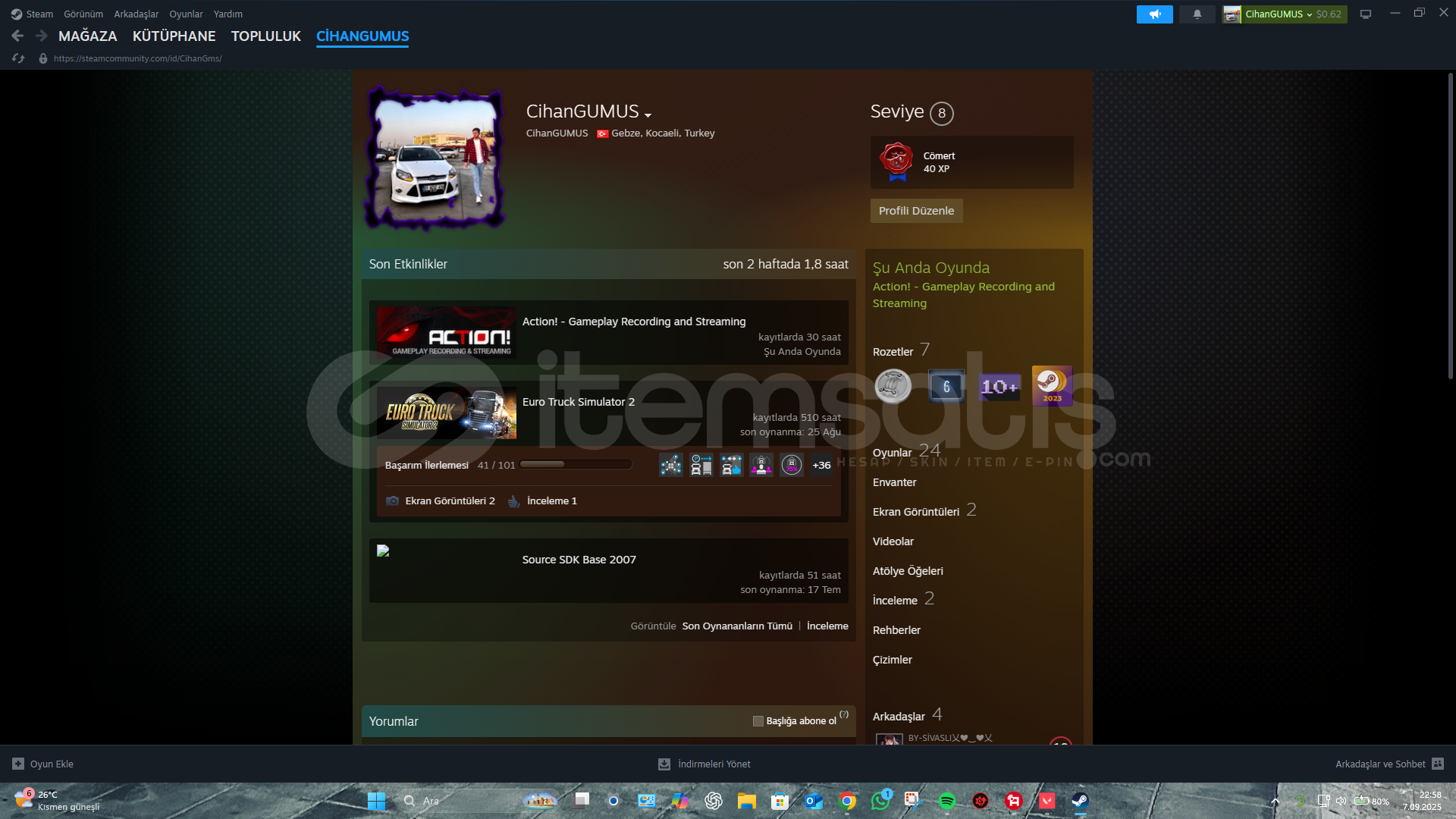Open the TOPLULUK tab
This screenshot has height=819, width=1456.
(266, 36)
